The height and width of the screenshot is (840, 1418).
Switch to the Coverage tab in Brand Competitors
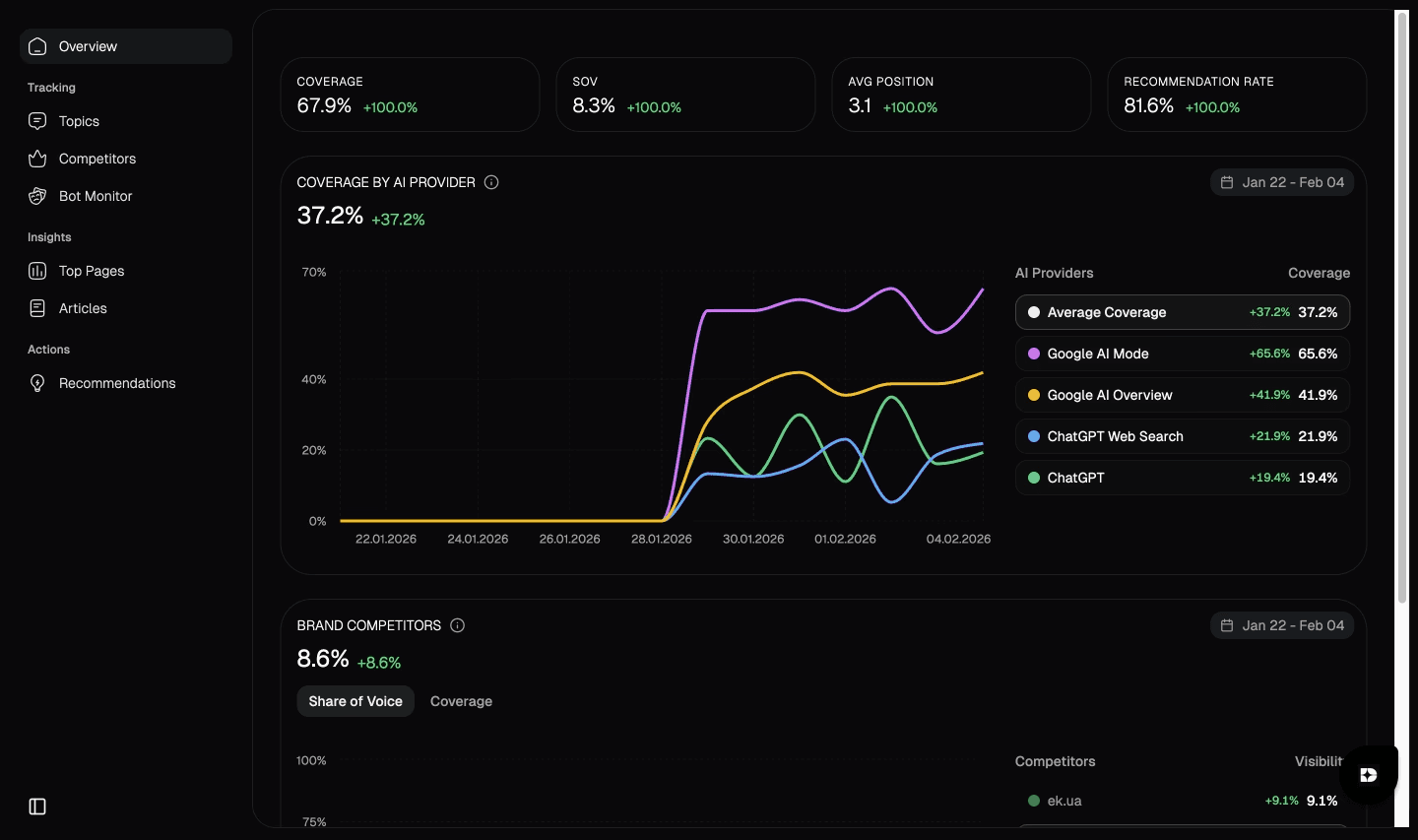tap(461, 701)
